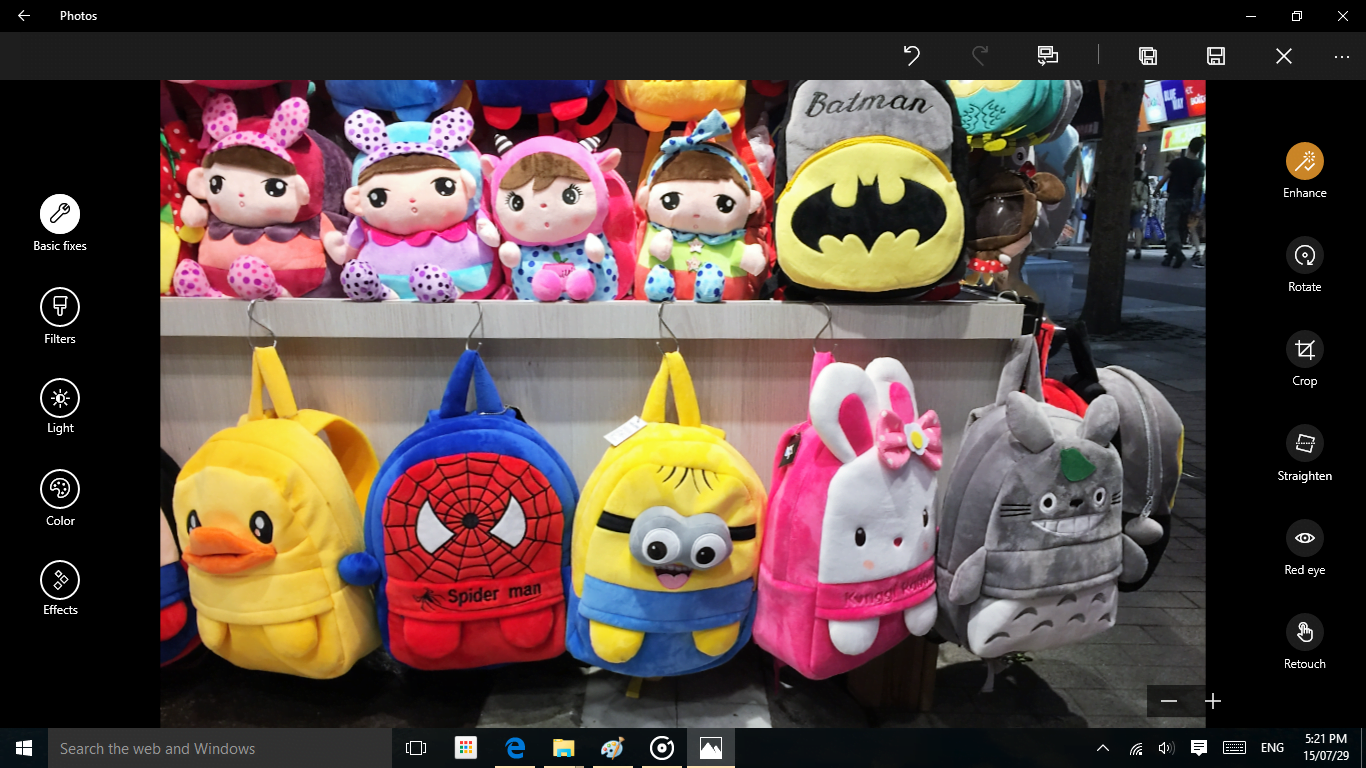Open the Light adjustments category
This screenshot has width=1366, height=768.
[x=60, y=398]
